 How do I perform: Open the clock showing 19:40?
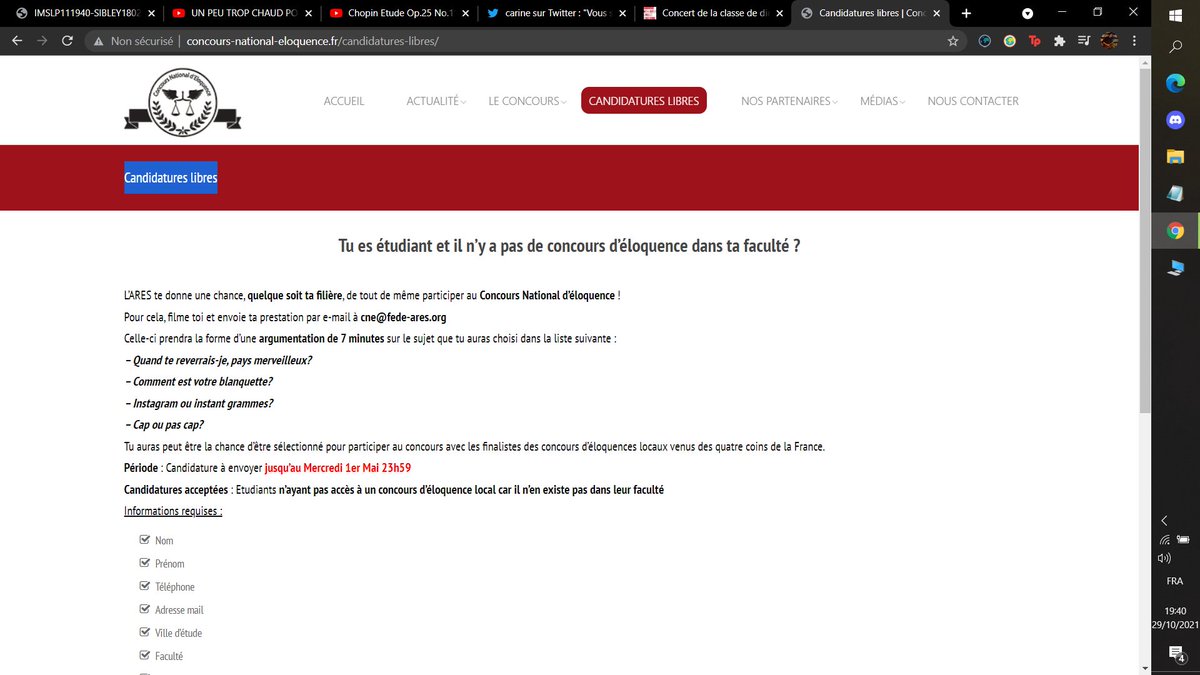1176,611
